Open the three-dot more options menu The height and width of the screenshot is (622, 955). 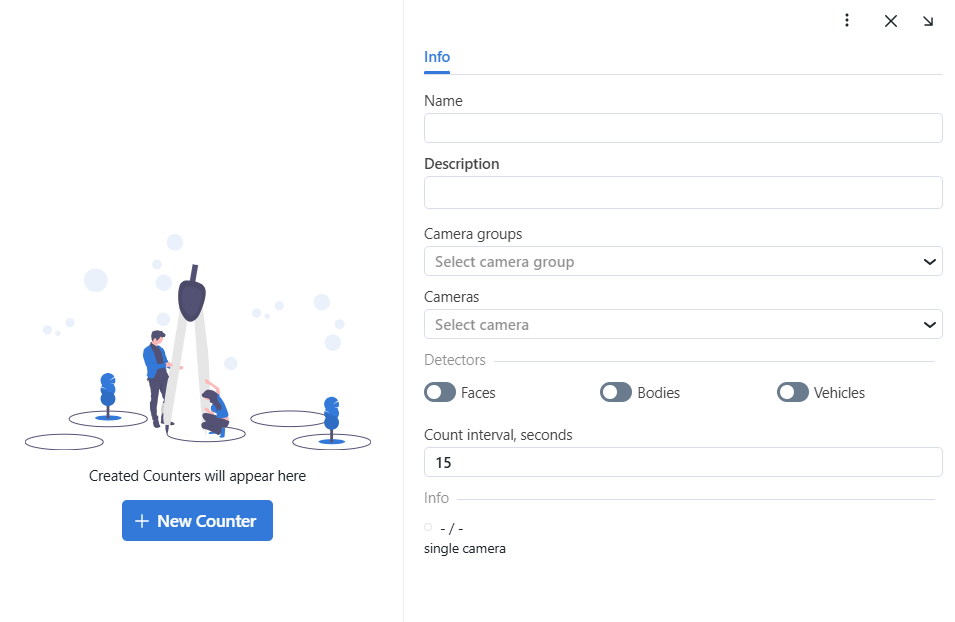847,20
